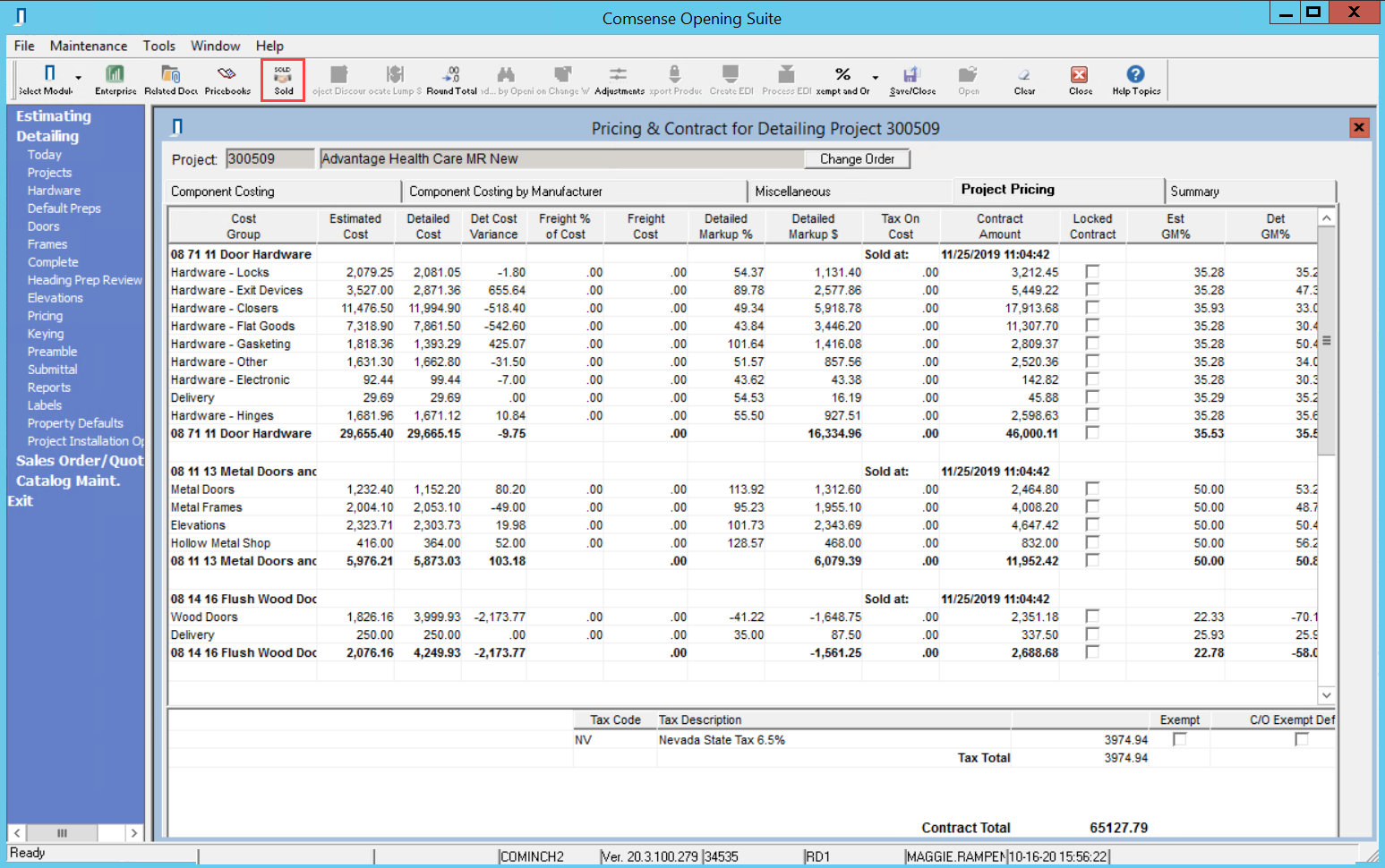1385x868 pixels.
Task: Click the sidebar scroll-right arrow
Action: pos(133,832)
